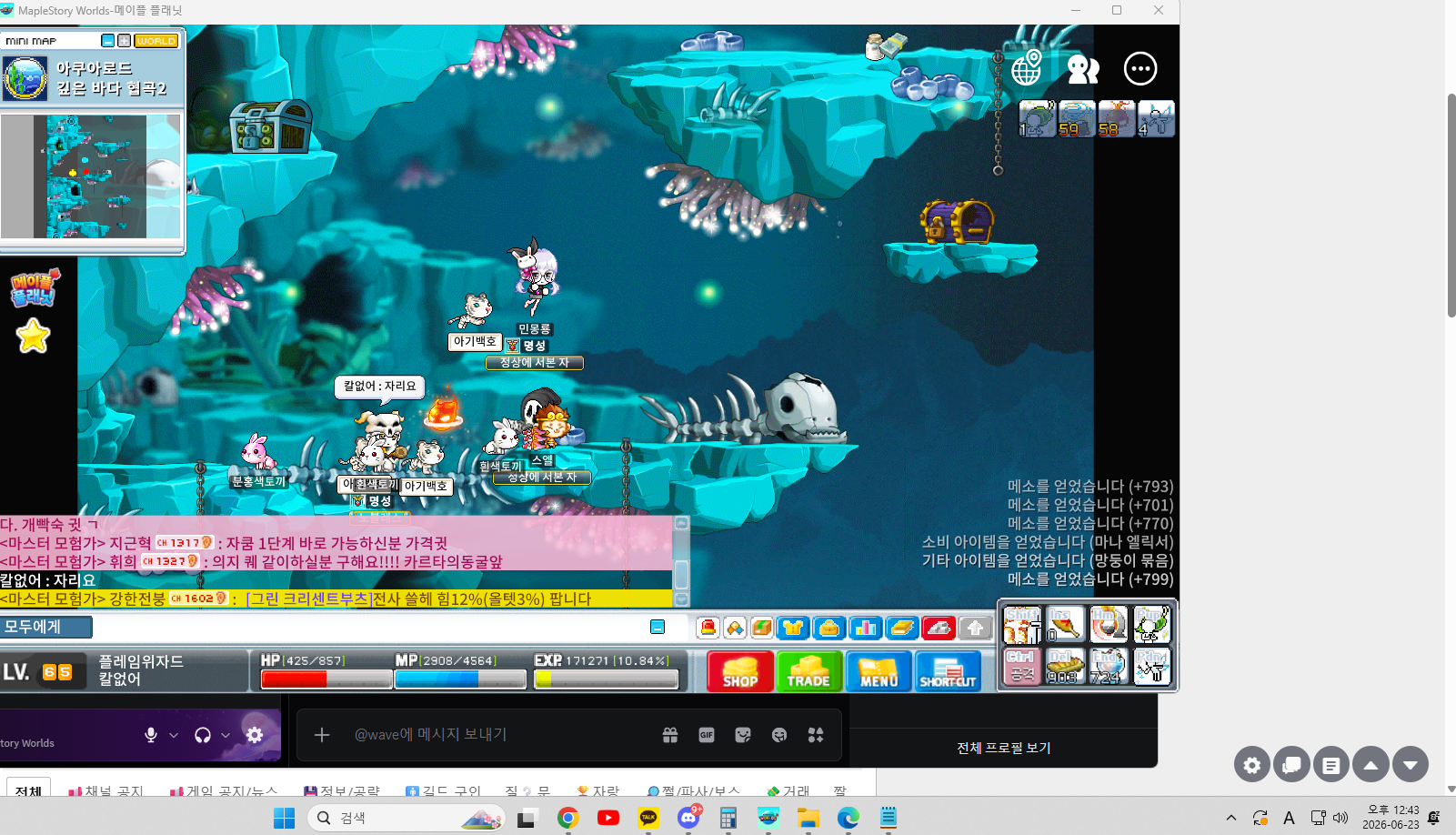Open the MENU button
Screen dimensions: 1456x835
pyautogui.click(x=879, y=671)
